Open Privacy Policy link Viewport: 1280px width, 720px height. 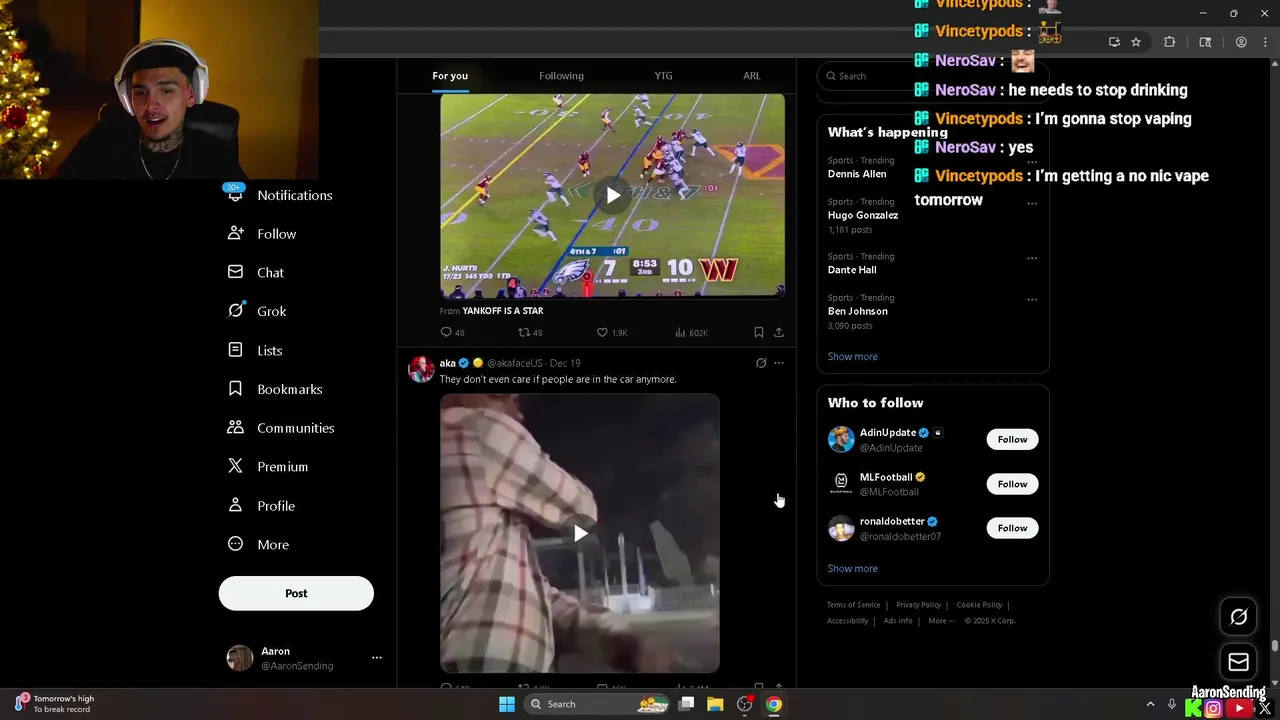click(x=918, y=605)
